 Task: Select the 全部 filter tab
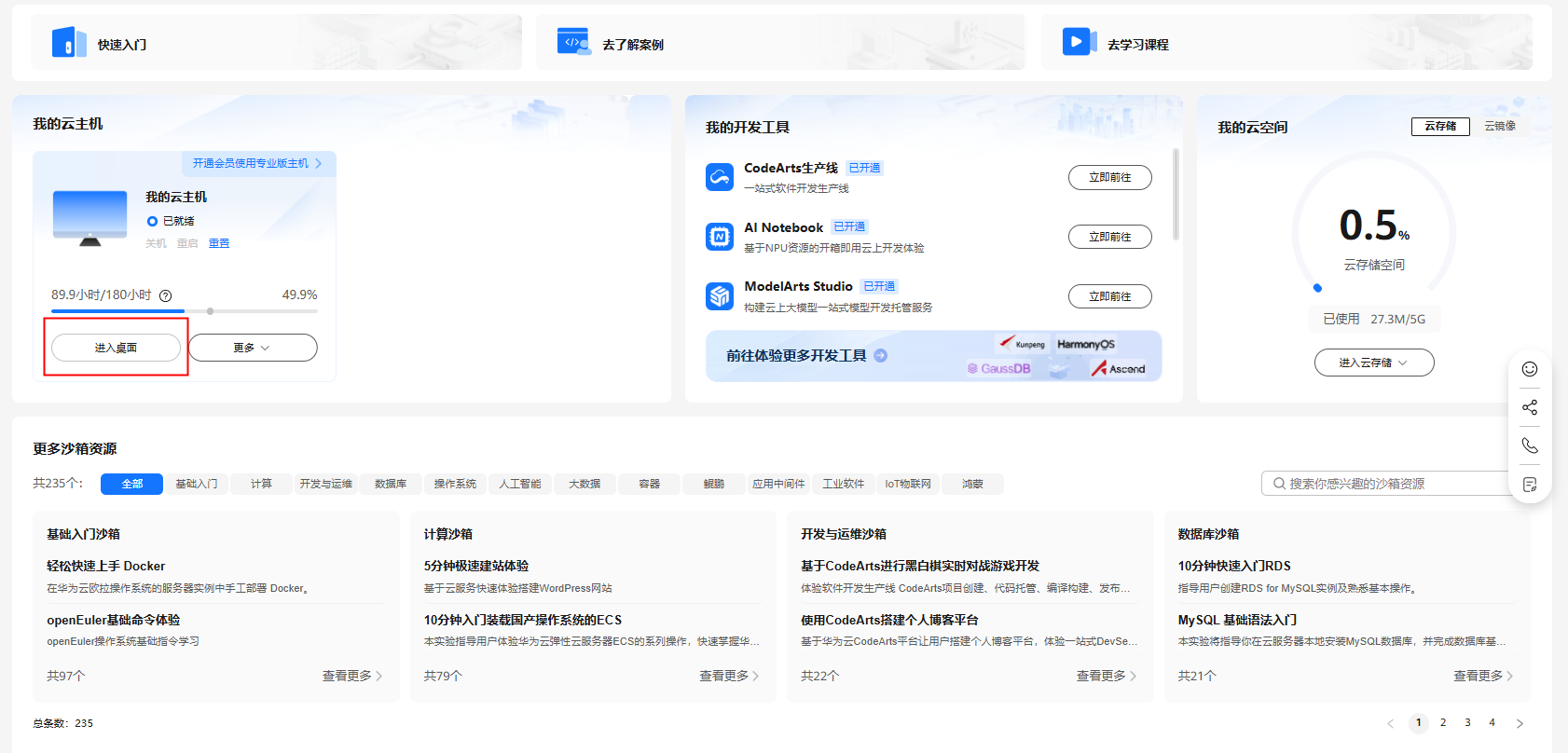coord(131,484)
